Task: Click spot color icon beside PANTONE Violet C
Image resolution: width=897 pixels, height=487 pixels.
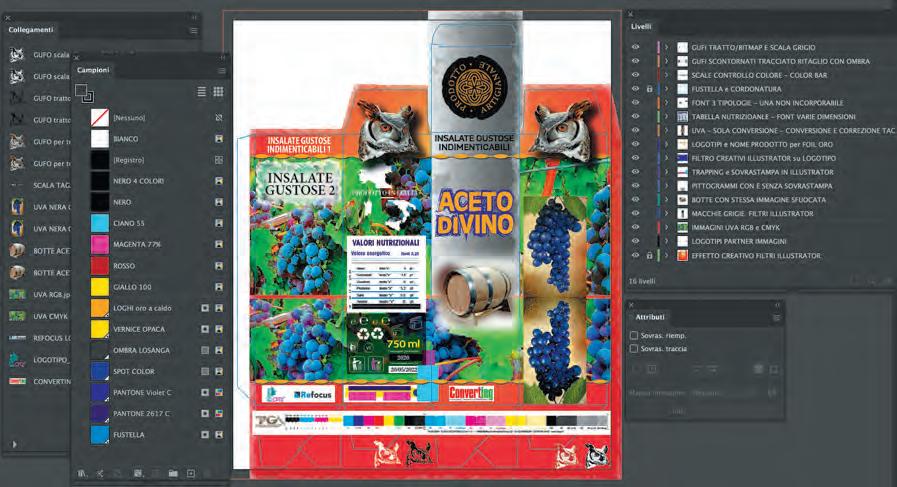Action: click(205, 393)
